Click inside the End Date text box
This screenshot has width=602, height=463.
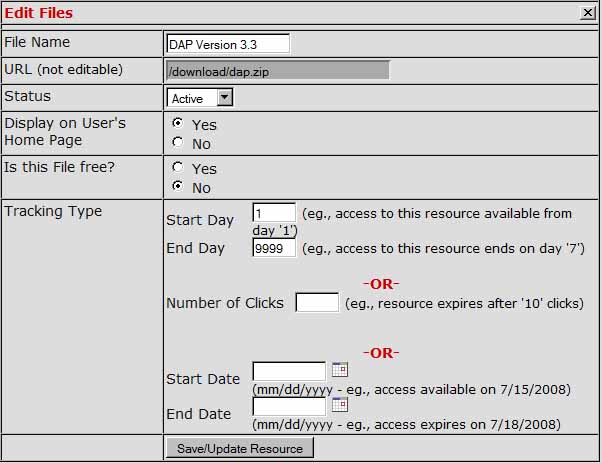tap(289, 406)
